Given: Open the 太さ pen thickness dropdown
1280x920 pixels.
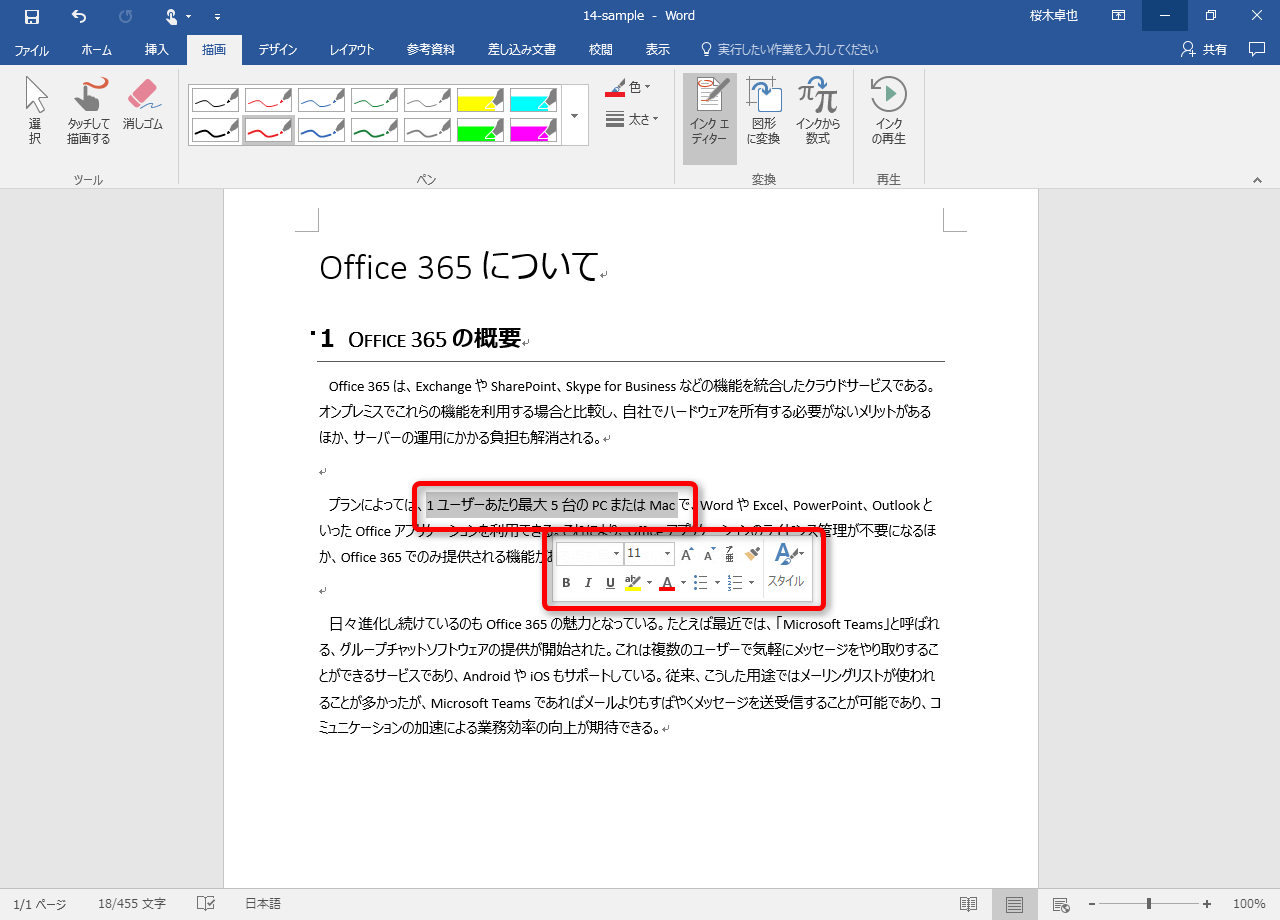Looking at the screenshot, I should tap(632, 119).
